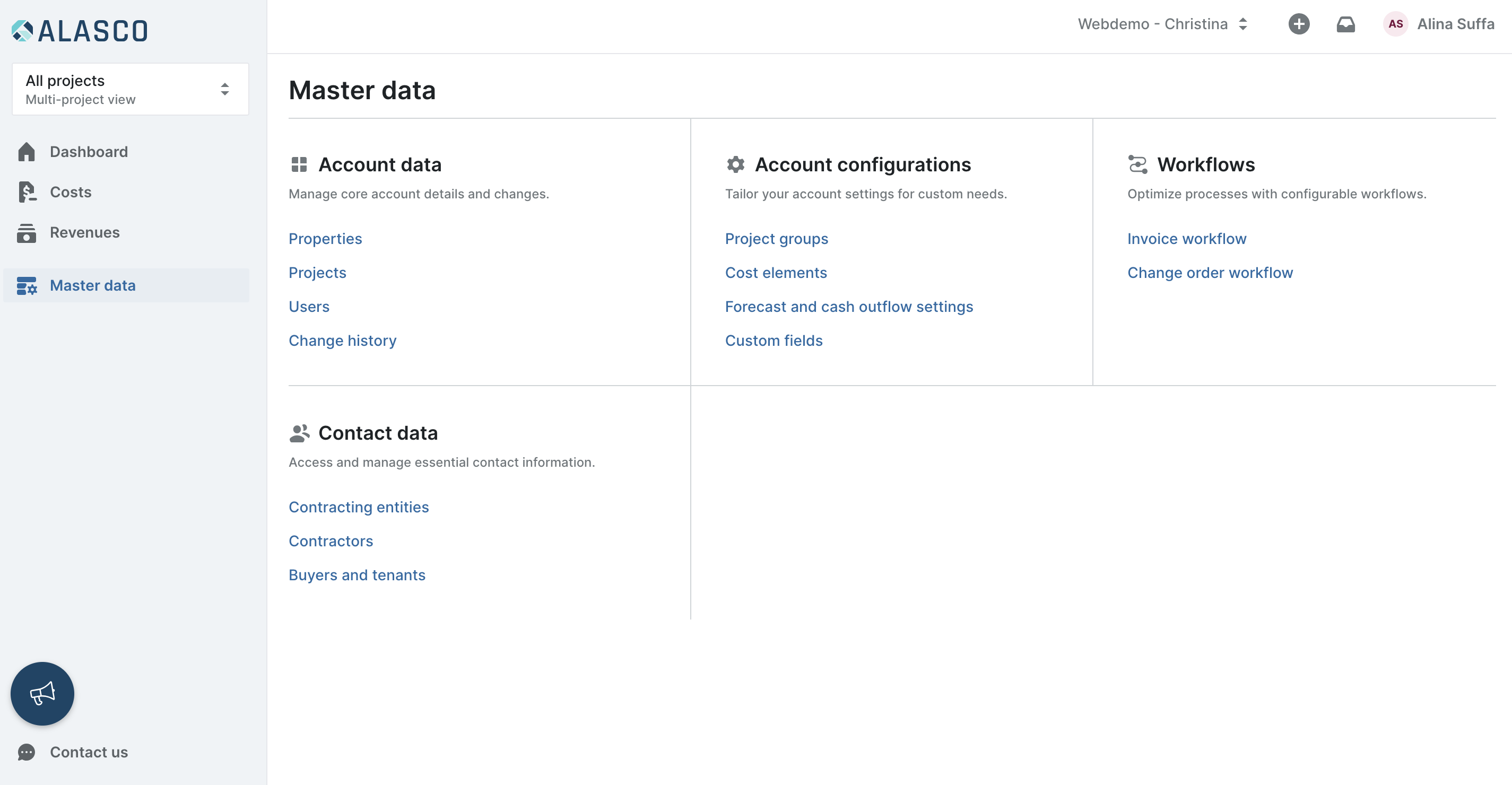Open Custom fields

pyautogui.click(x=774, y=341)
